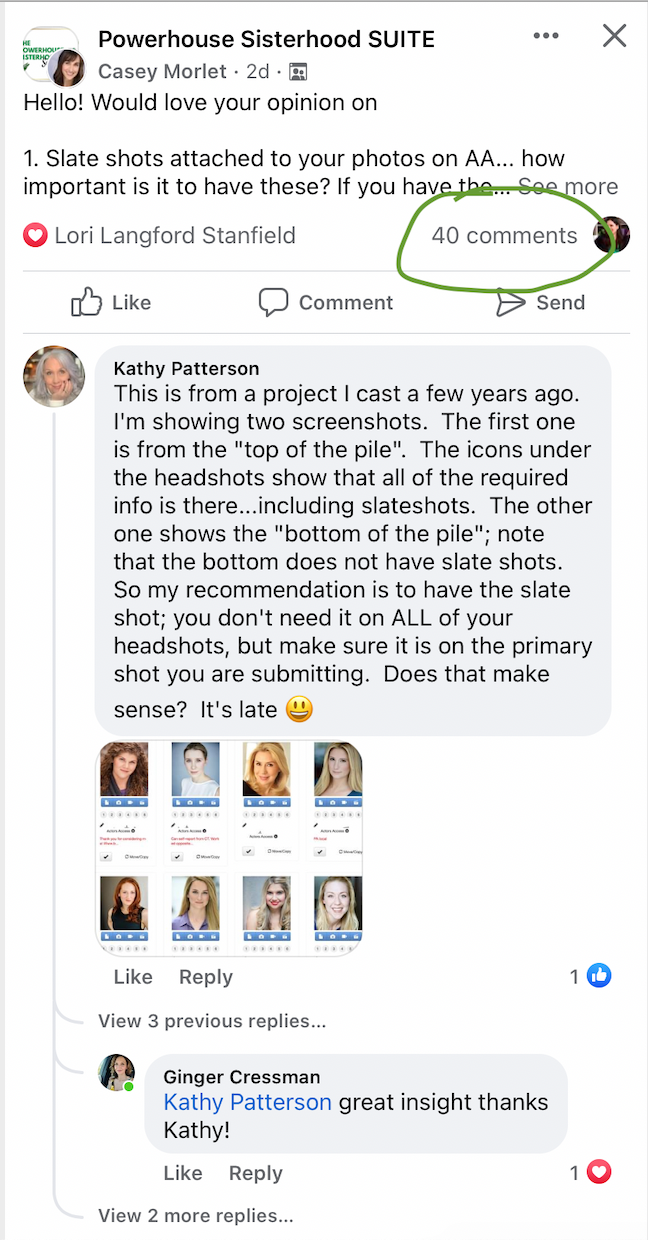The image size is (648, 1240).
Task: Close the post with the X icon
Action: click(x=614, y=37)
